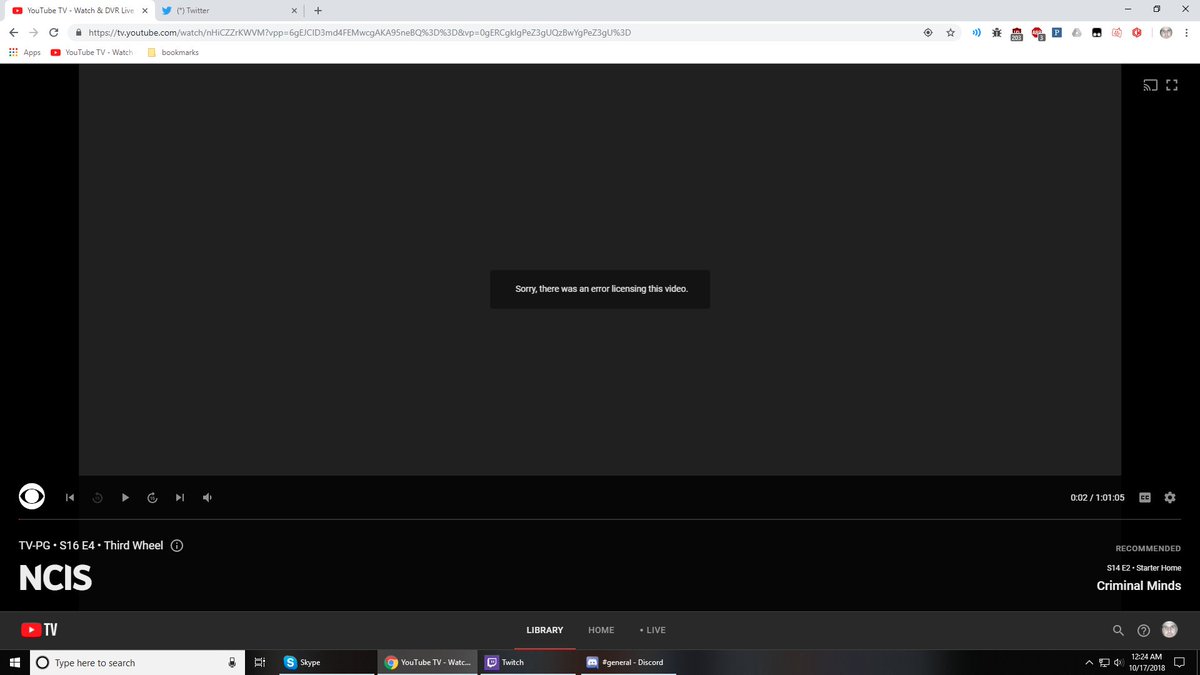Screen dimensions: 1200x675
Task: Open the blue P extension
Action: 1056,32
